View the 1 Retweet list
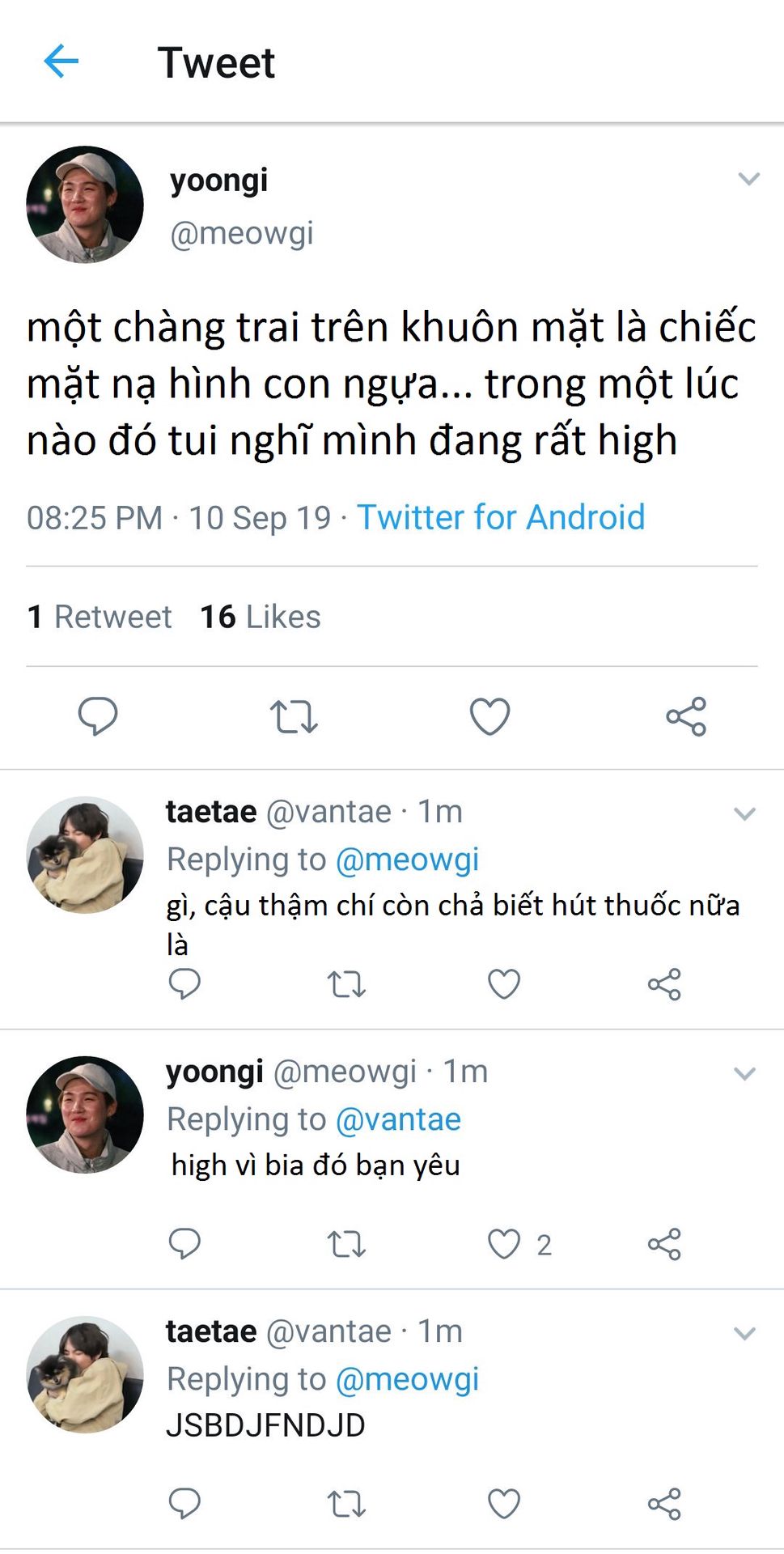 coord(100,617)
